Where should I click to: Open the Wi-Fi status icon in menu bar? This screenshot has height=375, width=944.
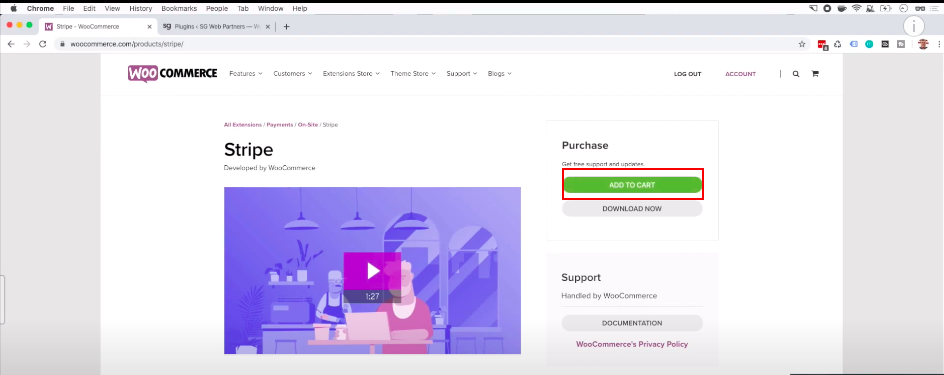(857, 8)
